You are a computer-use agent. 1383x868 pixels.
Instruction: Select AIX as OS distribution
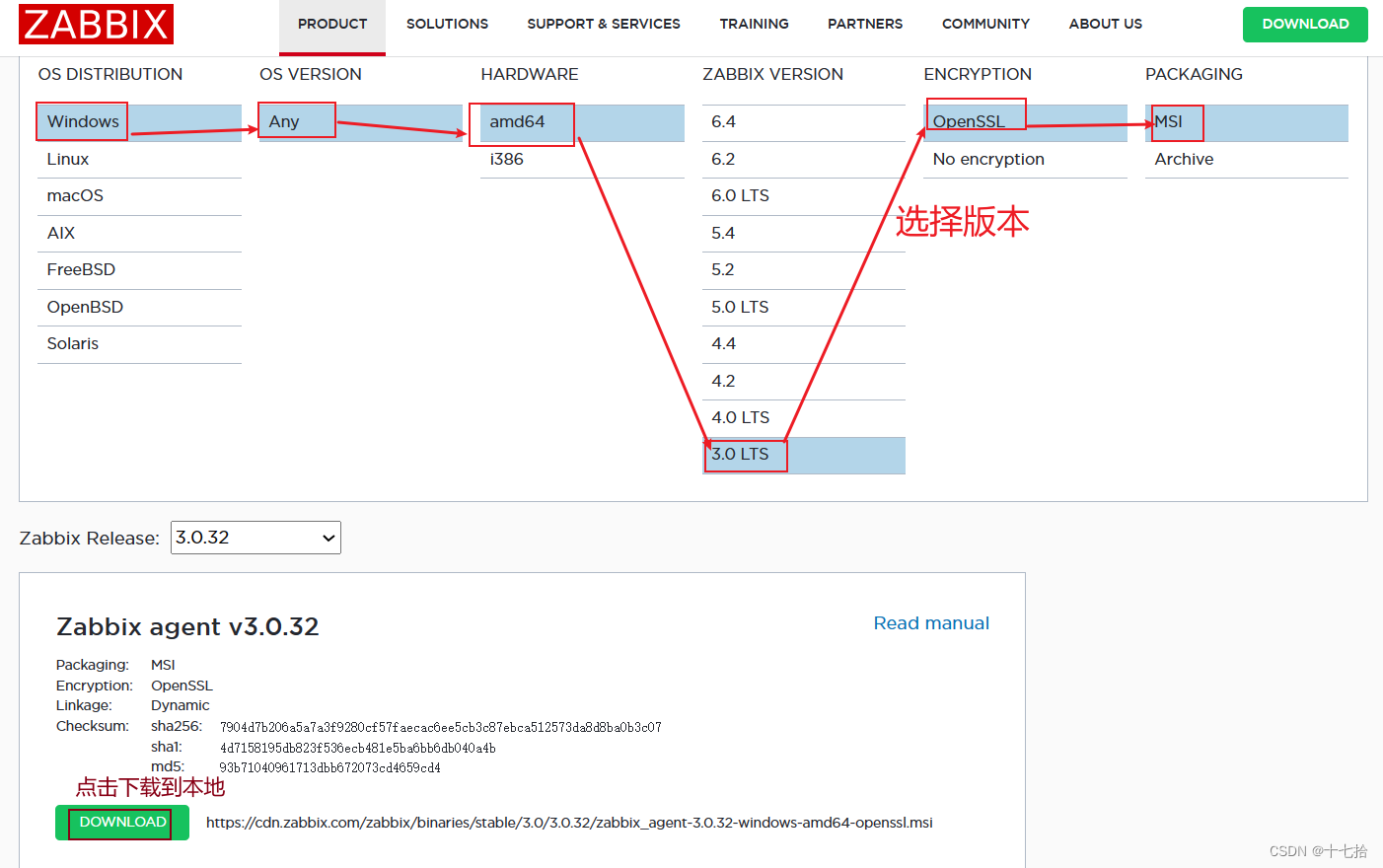tap(139, 234)
